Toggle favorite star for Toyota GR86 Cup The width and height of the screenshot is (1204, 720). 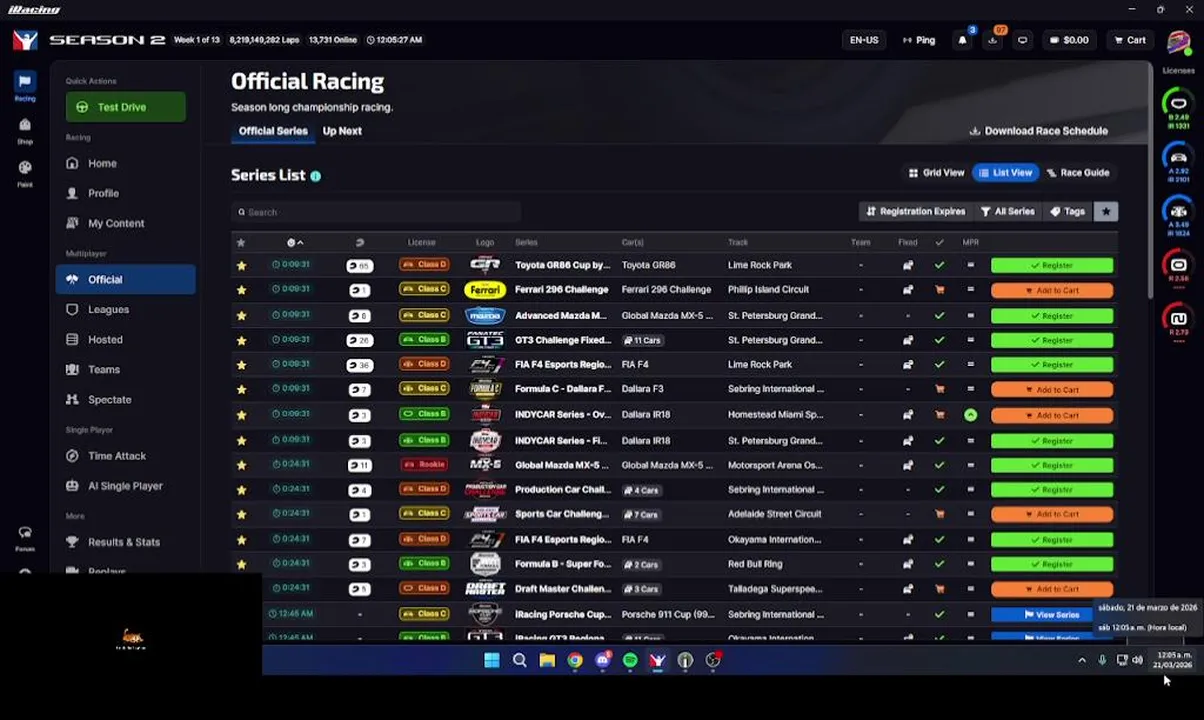(241, 265)
